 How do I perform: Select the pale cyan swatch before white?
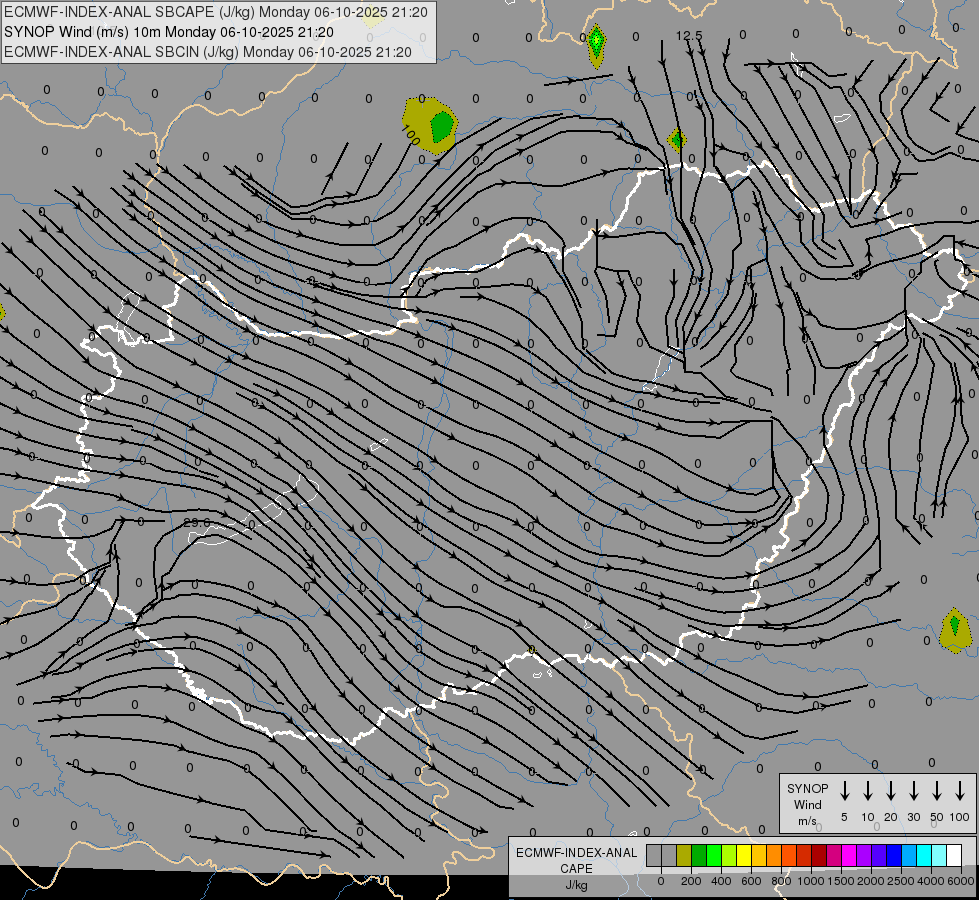point(938,855)
